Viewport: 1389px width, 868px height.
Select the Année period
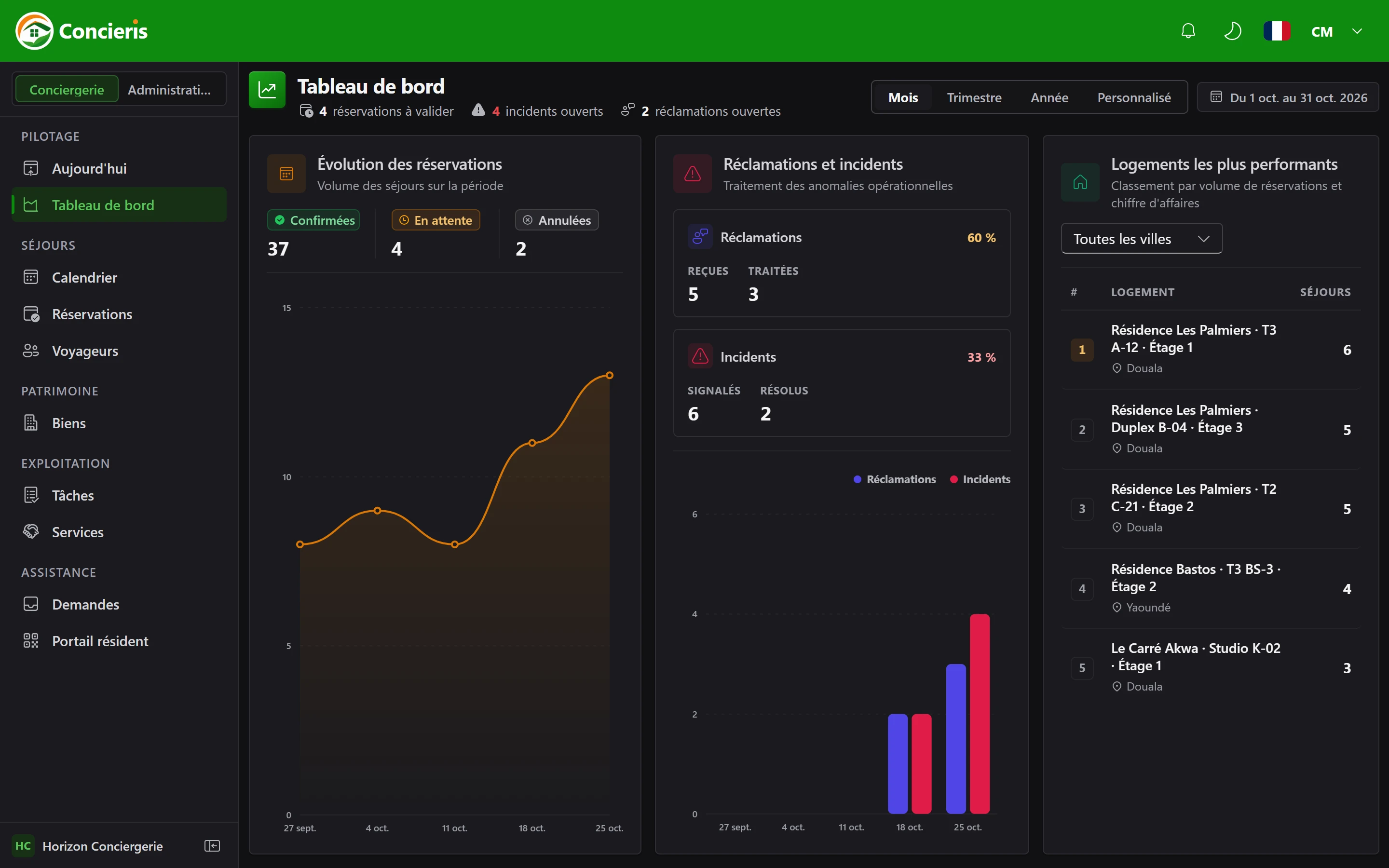[1049, 97]
